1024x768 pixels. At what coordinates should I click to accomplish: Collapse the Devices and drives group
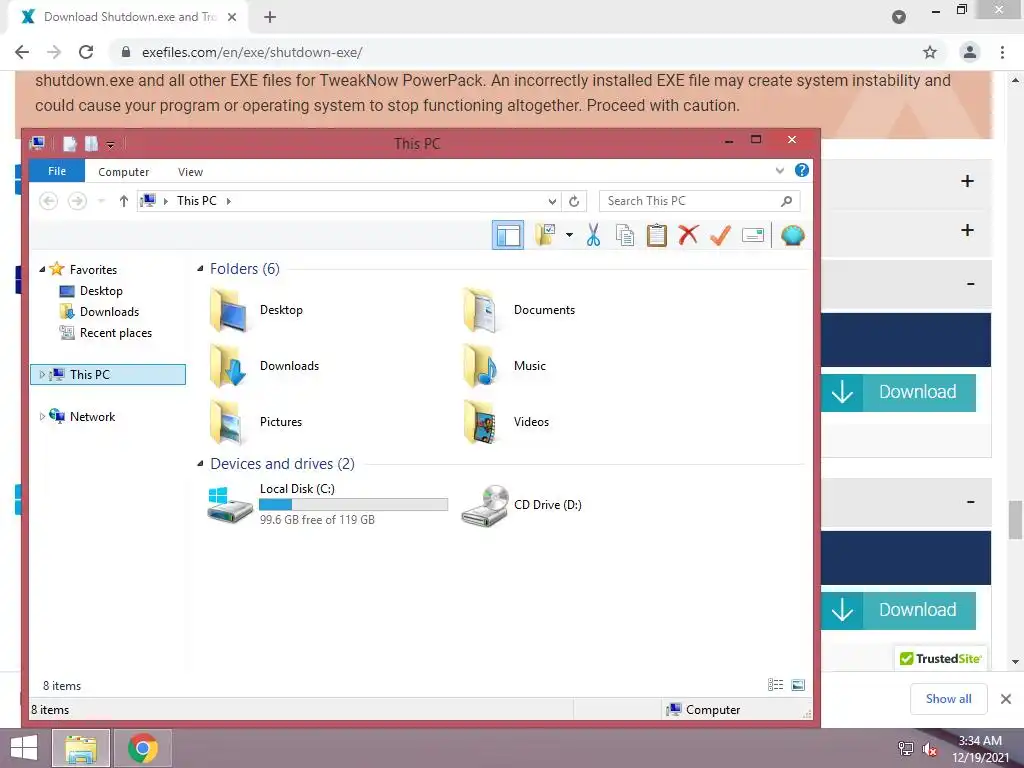point(200,464)
